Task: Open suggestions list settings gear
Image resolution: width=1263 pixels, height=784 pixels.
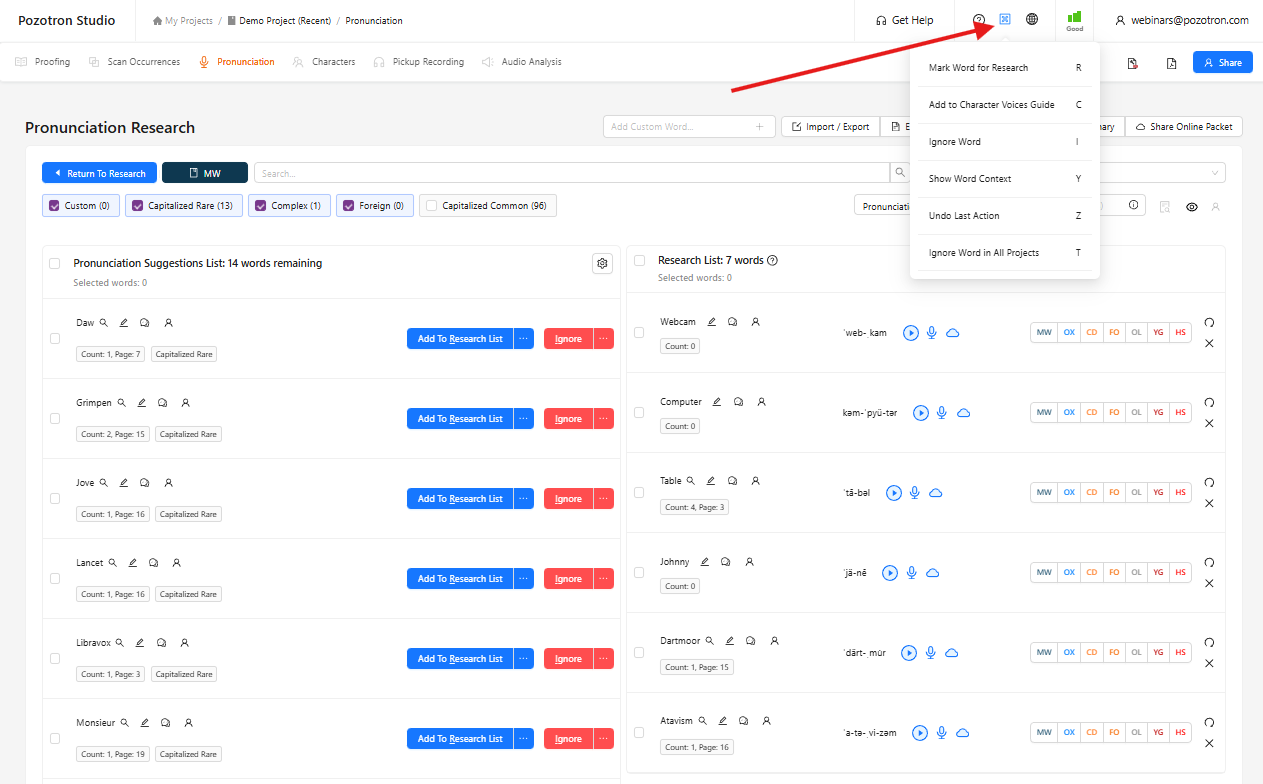Action: pyautogui.click(x=602, y=264)
